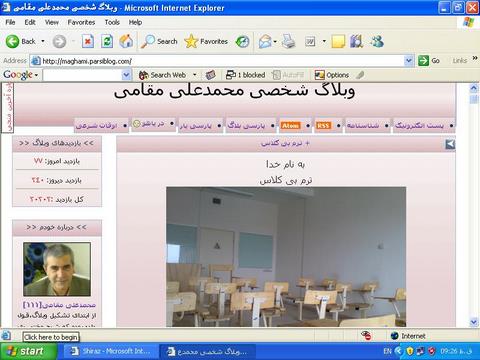Screen dimensions: 480x360
Task: Click the Forward navigation arrow
Action: click(x=59, y=41)
